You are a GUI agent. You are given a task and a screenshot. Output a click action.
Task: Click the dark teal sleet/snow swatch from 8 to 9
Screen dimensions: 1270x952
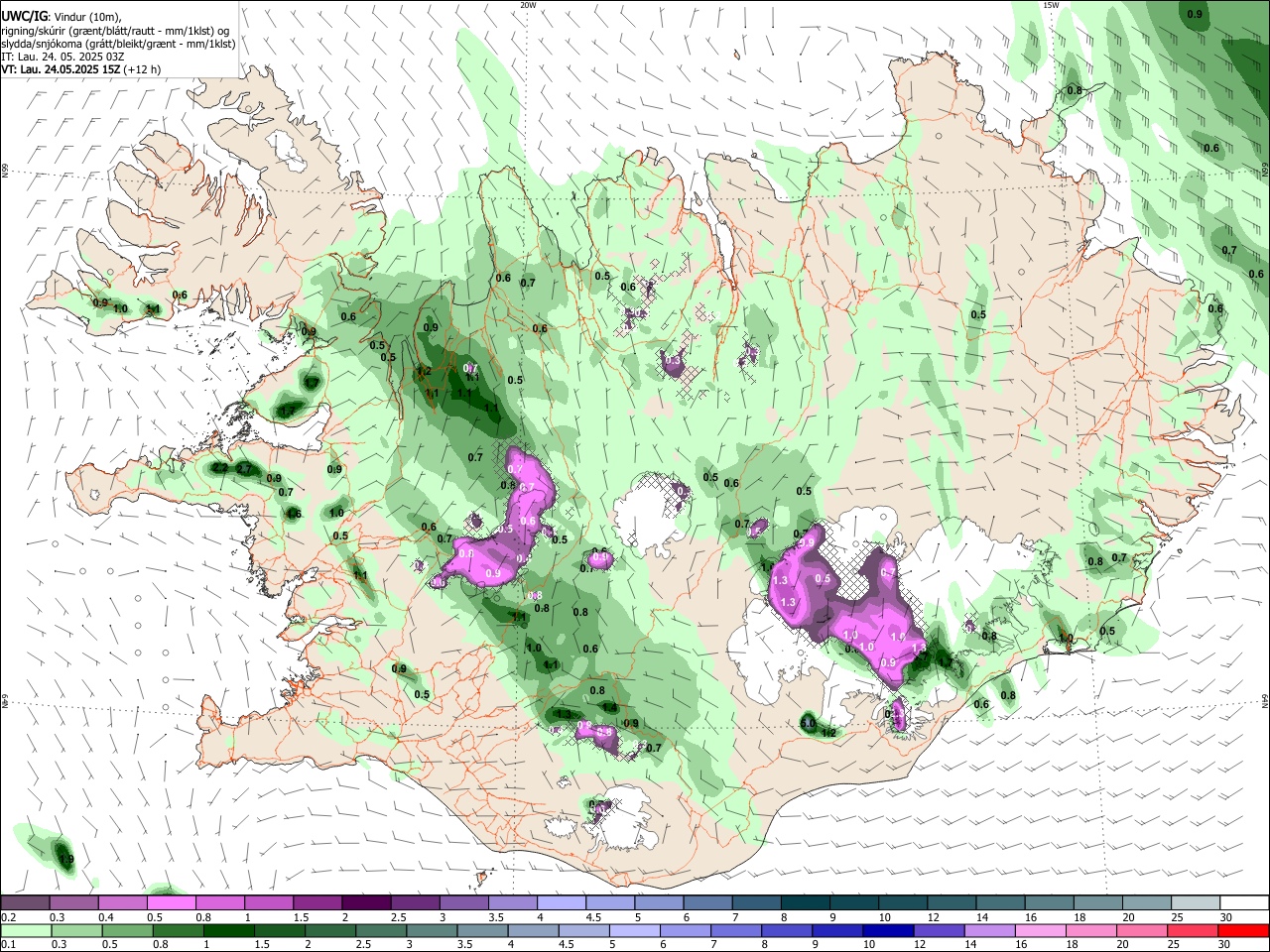coord(805,902)
